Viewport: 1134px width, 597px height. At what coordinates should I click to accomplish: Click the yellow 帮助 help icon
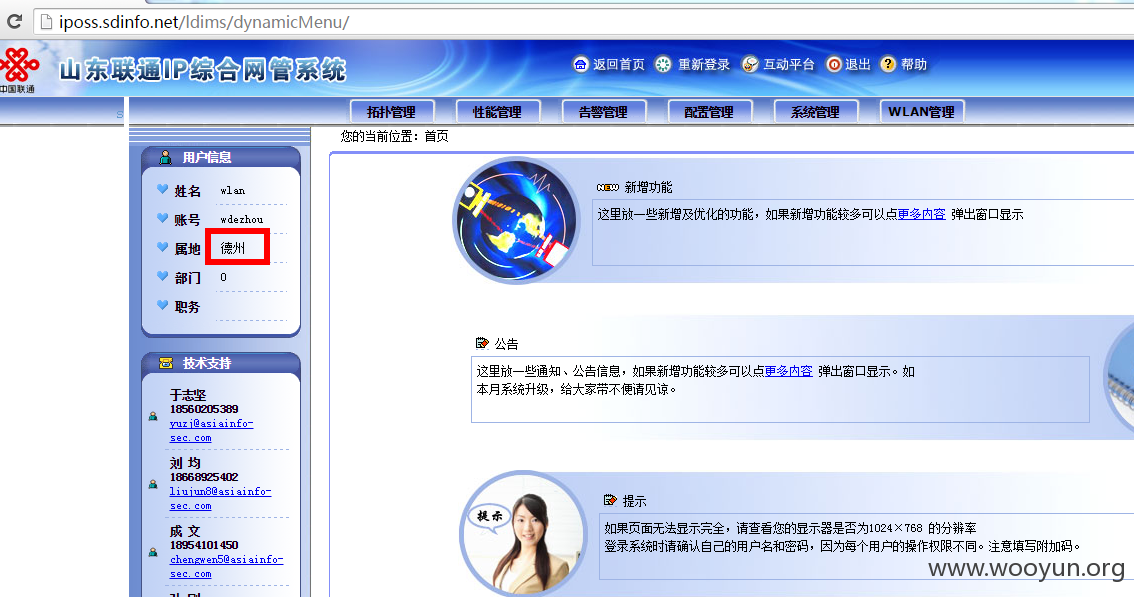(x=888, y=64)
